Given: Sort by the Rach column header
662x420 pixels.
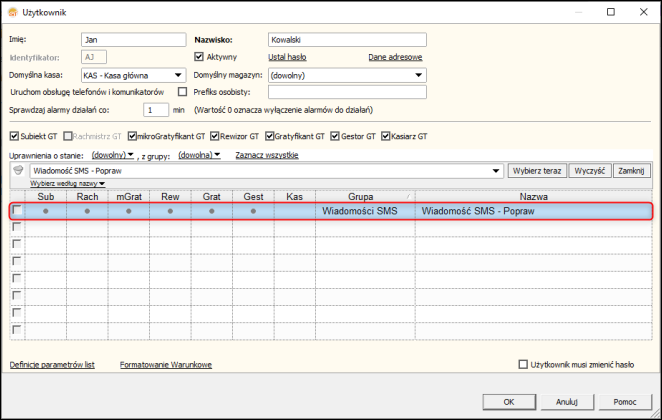Looking at the screenshot, I should pos(87,197).
